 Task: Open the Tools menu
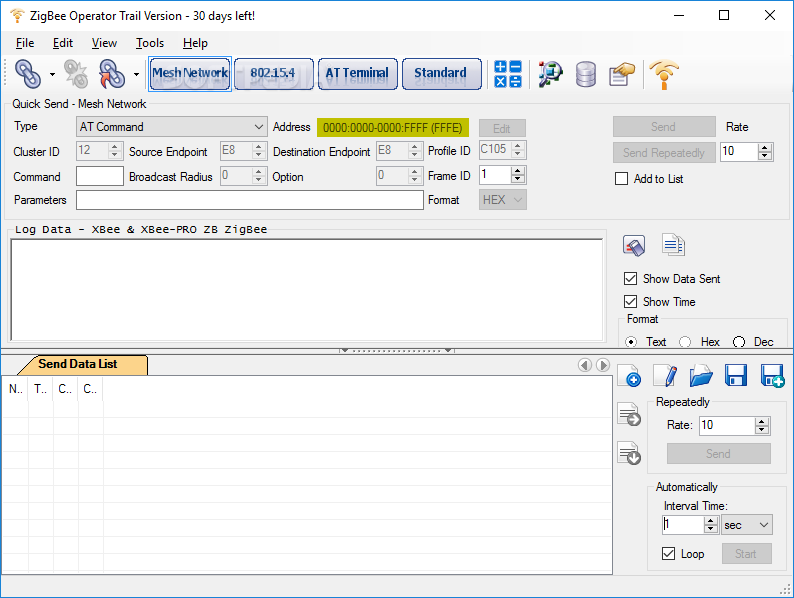pos(150,43)
